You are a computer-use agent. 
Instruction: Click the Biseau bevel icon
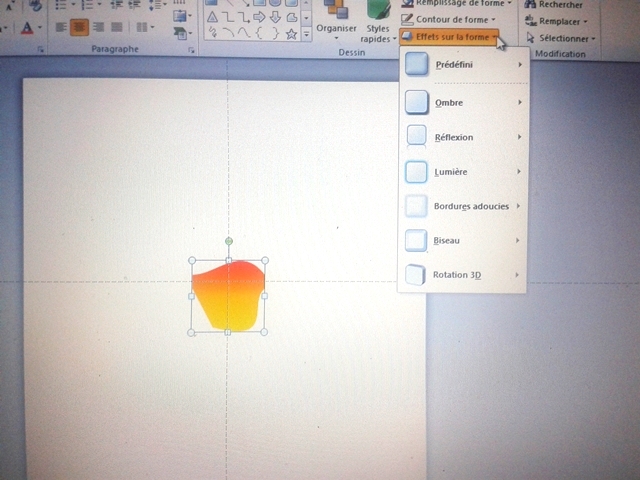417,241
